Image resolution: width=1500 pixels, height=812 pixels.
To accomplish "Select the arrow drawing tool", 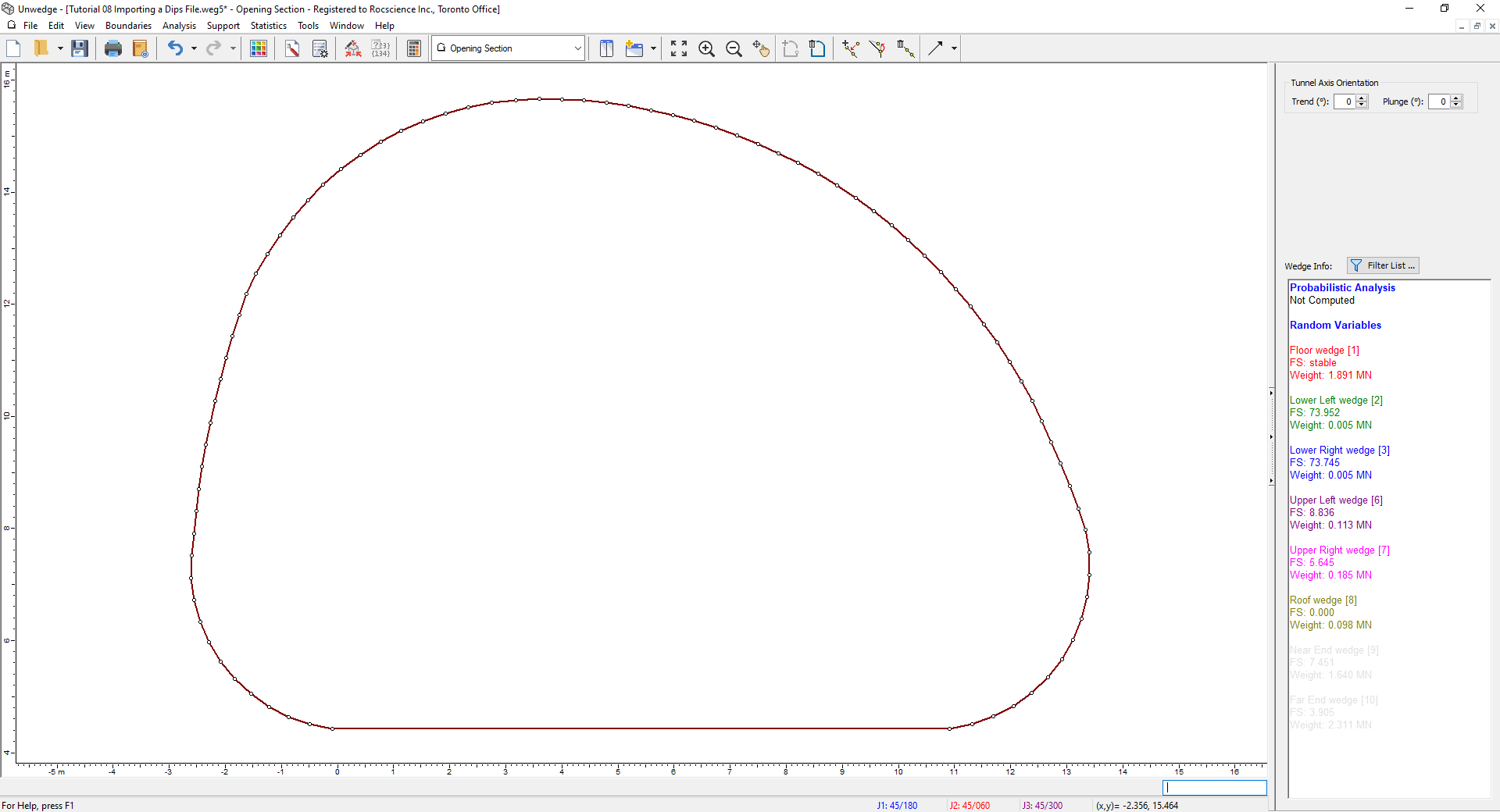I will 935,48.
